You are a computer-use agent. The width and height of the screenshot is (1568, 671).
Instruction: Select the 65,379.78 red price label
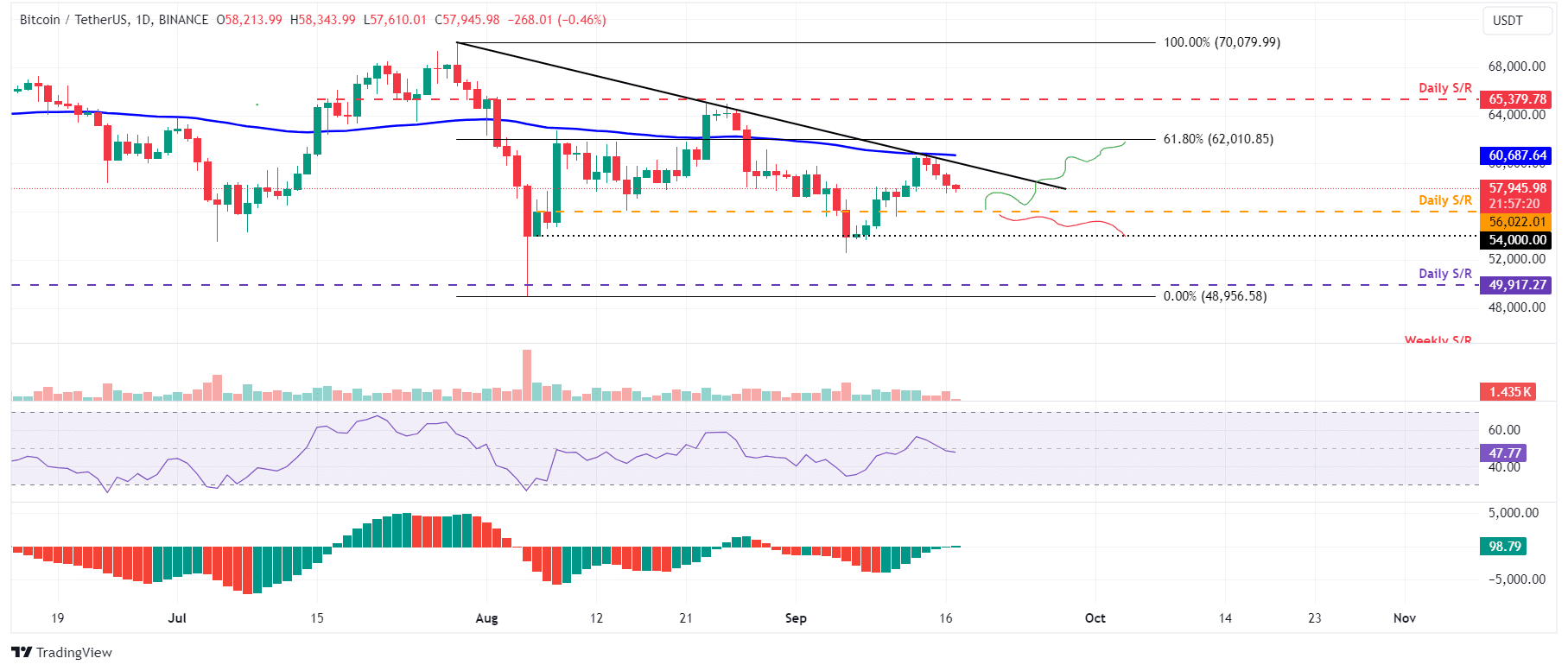1516,99
